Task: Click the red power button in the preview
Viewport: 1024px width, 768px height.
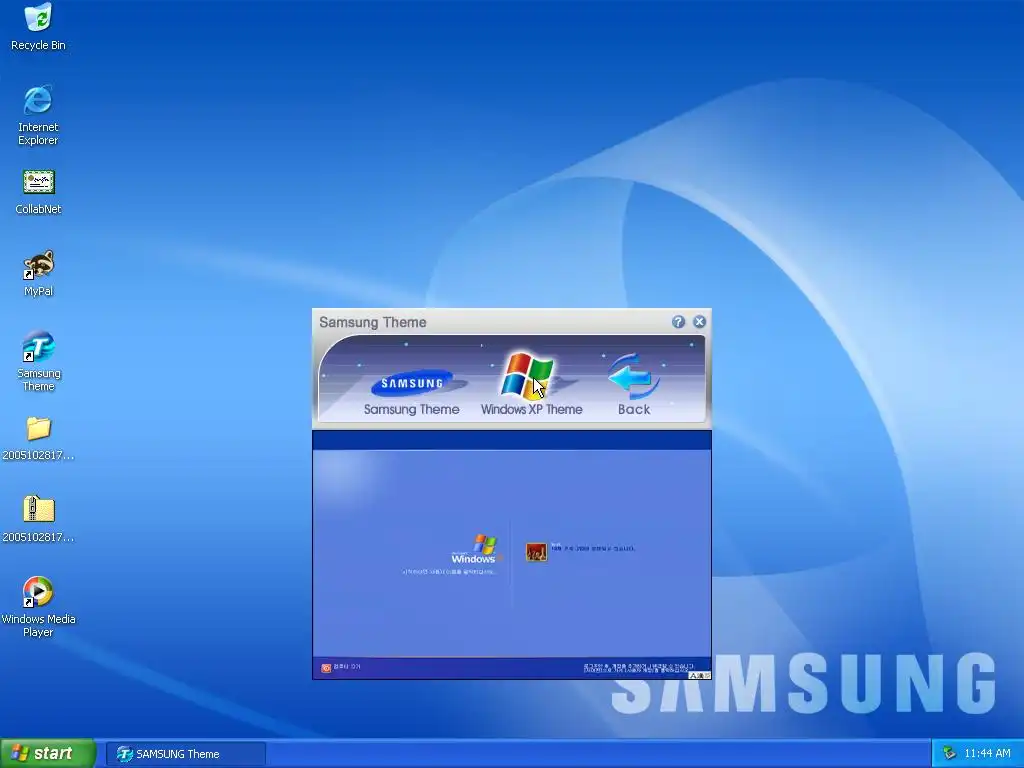Action: 326,667
